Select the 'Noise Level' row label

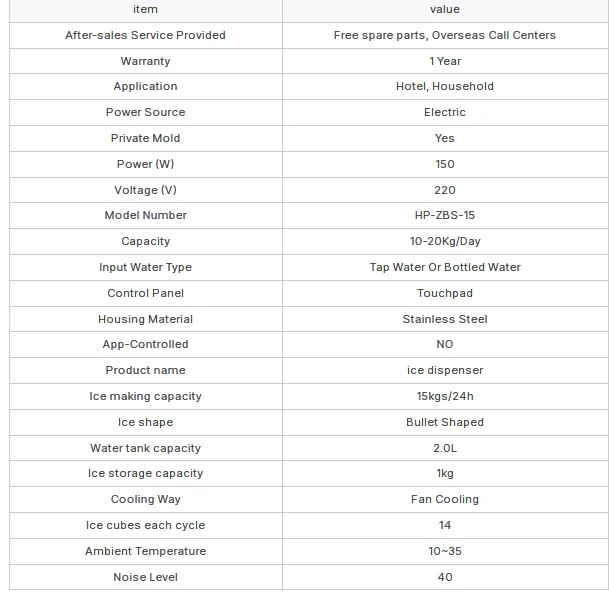pyautogui.click(x=145, y=577)
